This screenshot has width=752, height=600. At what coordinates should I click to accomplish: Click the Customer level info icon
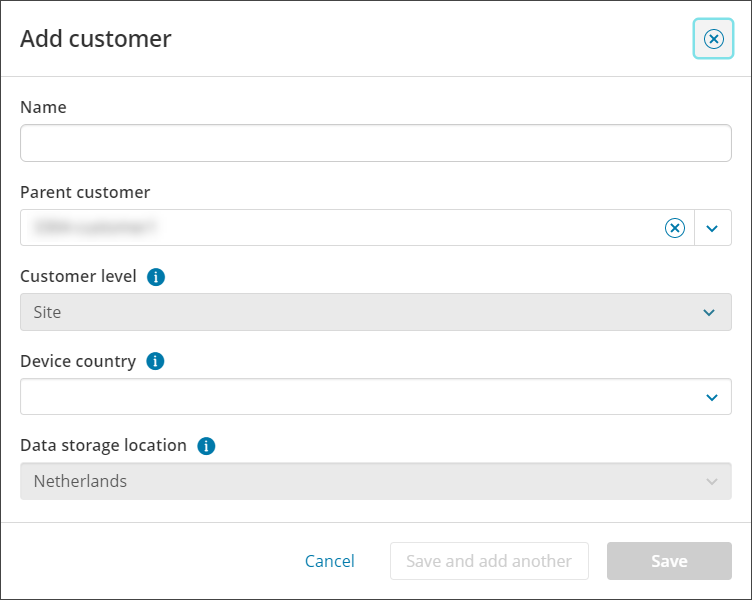(155, 277)
